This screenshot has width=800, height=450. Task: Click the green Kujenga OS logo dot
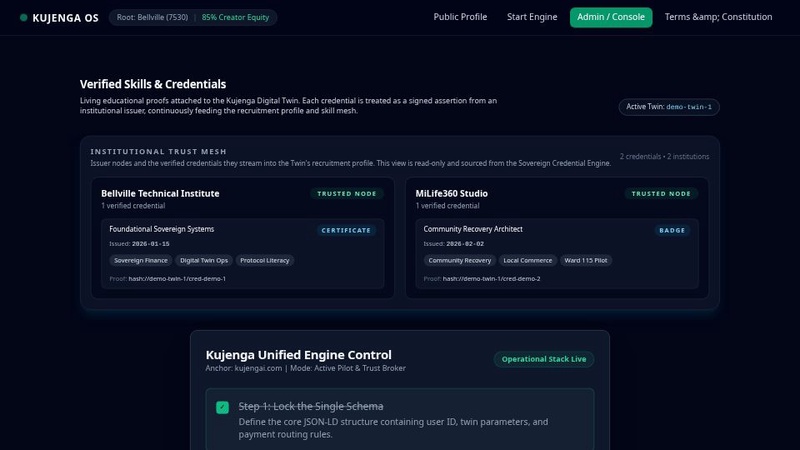23,18
